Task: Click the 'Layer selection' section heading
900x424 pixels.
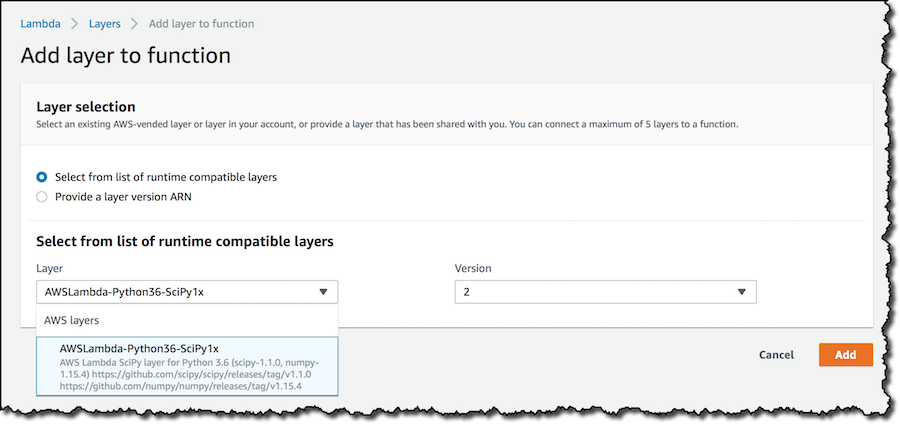Action: (x=86, y=107)
